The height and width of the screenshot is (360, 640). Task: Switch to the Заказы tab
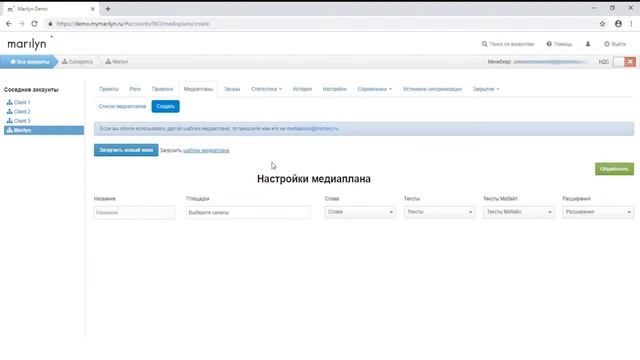(232, 89)
